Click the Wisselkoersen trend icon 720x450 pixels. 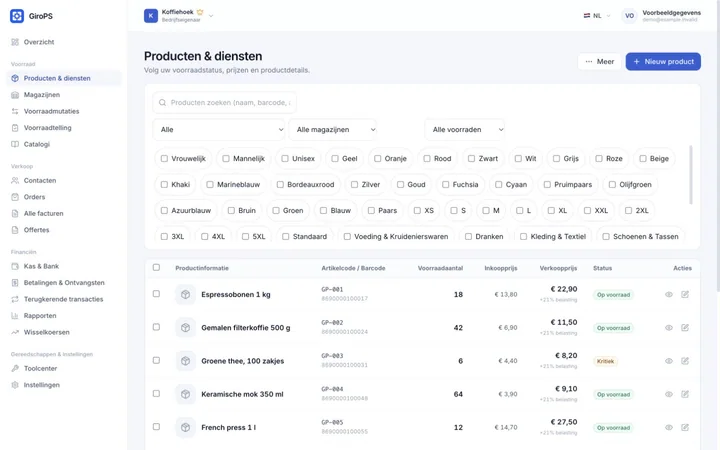(15, 332)
